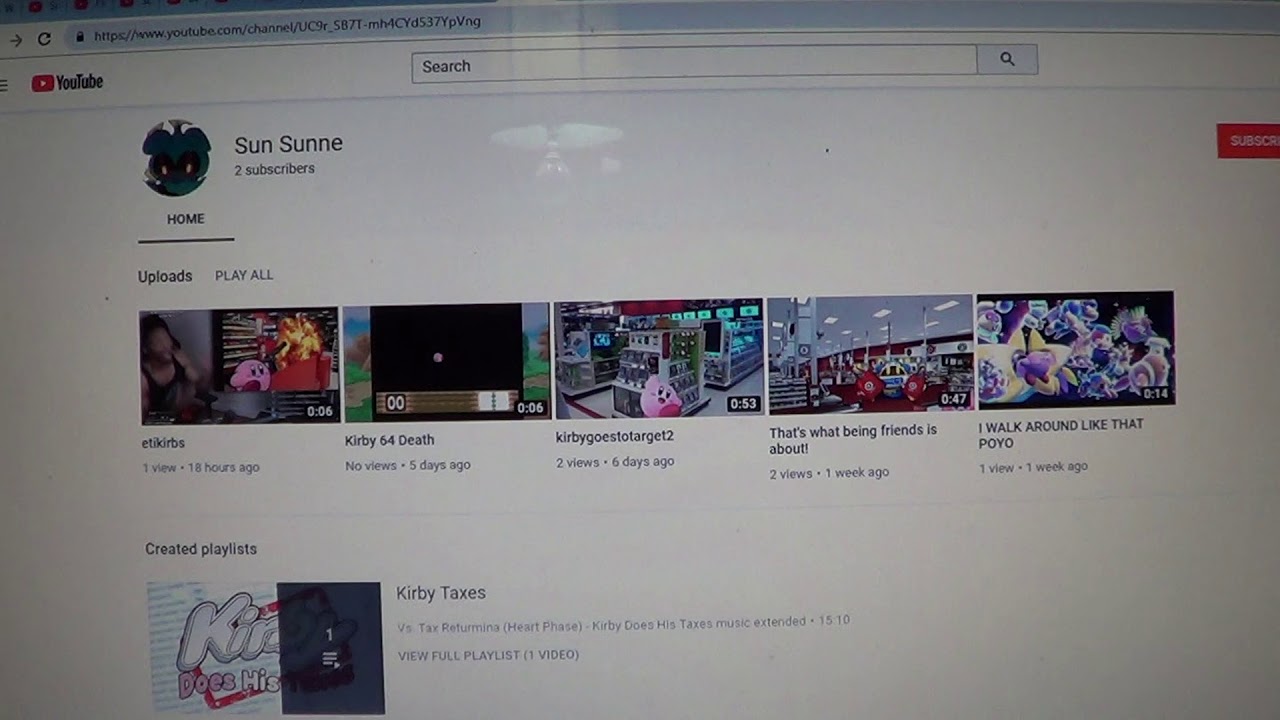Open "I WALK AROUND LIKE THAT POYO" title
Image resolution: width=1280 pixels, height=720 pixels.
[x=1061, y=434]
